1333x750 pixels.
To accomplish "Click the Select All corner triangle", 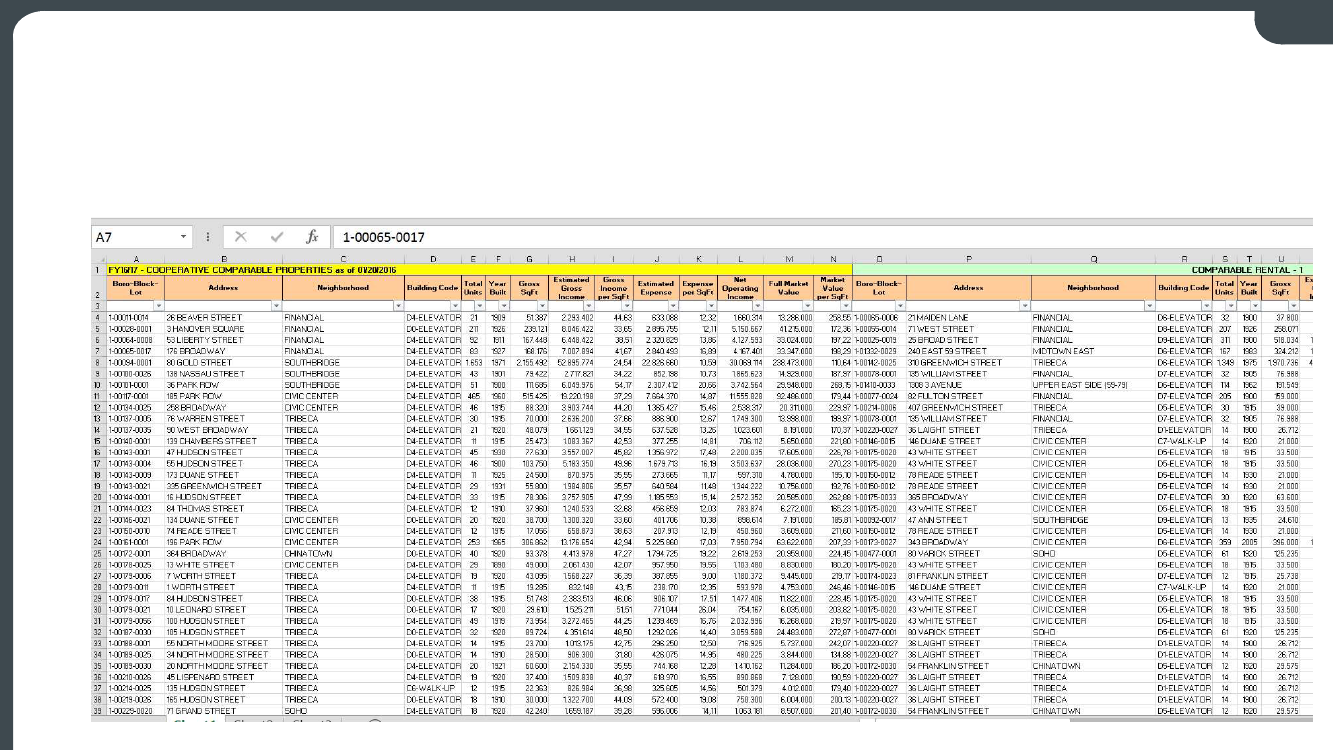I will point(98,258).
